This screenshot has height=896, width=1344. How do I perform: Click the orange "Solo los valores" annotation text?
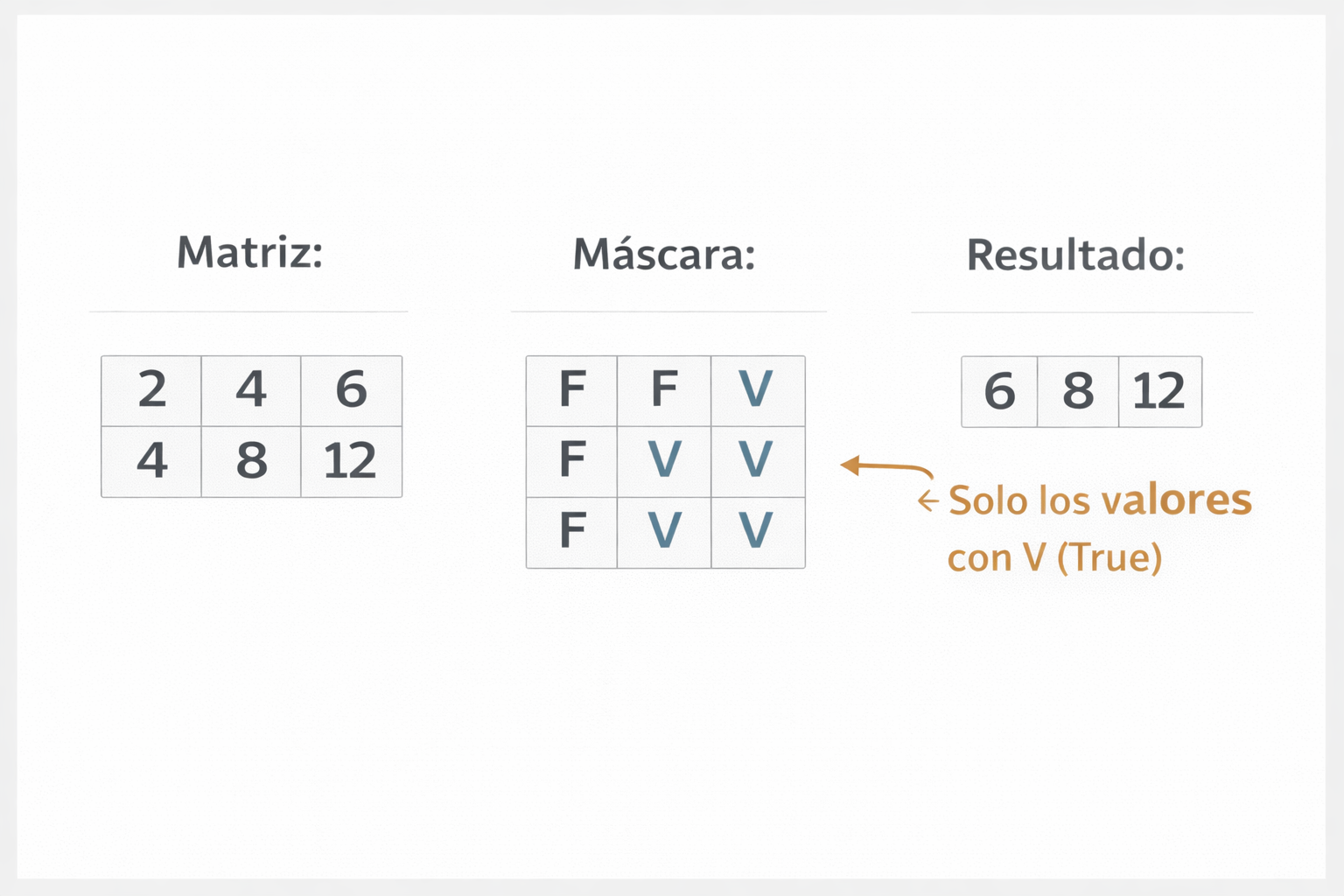click(1100, 500)
